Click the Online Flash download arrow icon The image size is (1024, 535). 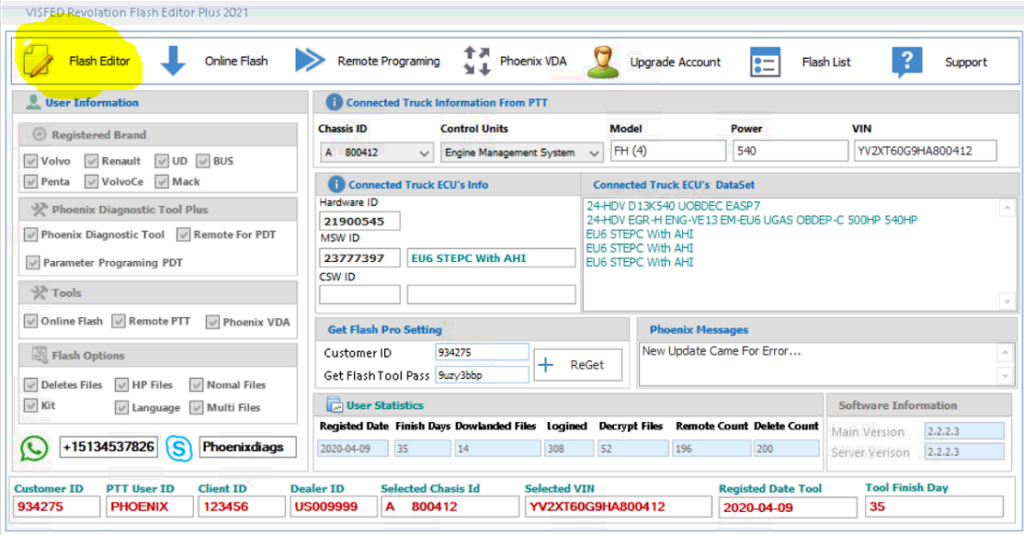coord(173,61)
